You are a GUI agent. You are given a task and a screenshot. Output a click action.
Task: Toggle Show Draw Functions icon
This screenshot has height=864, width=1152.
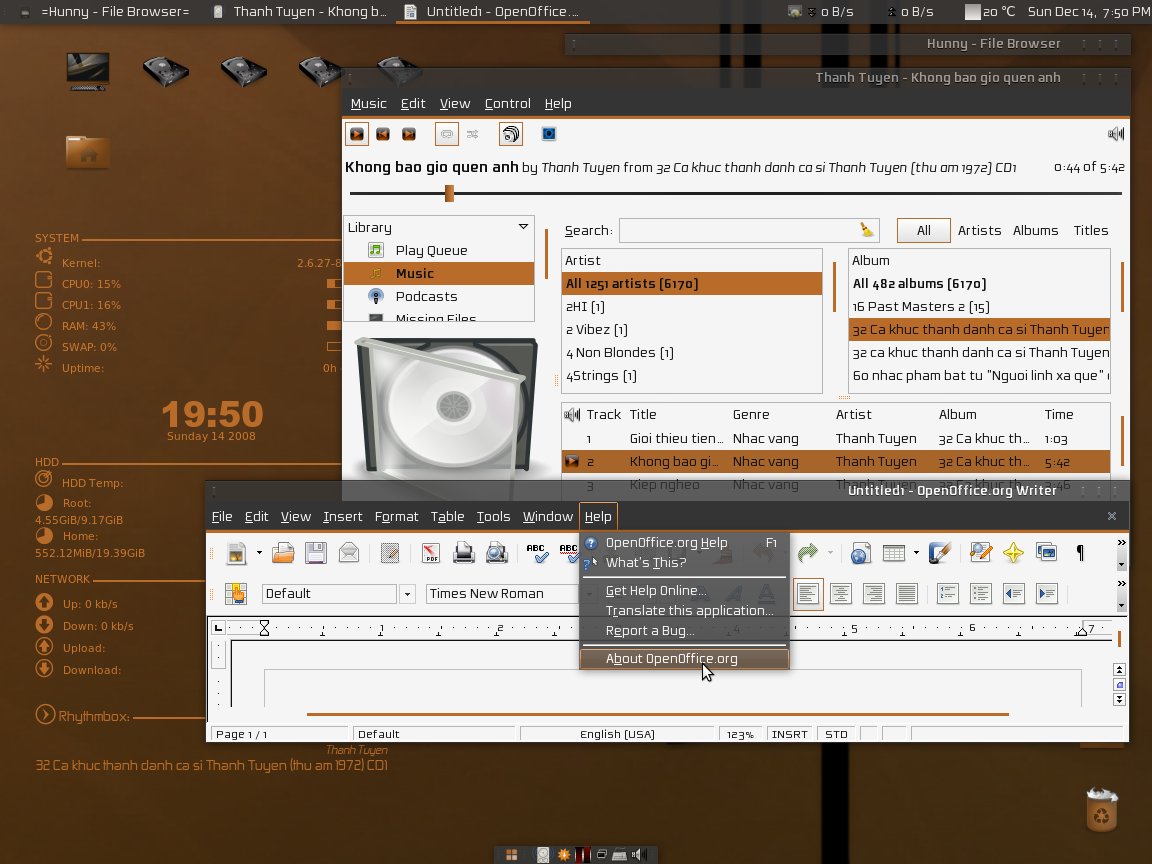point(940,552)
